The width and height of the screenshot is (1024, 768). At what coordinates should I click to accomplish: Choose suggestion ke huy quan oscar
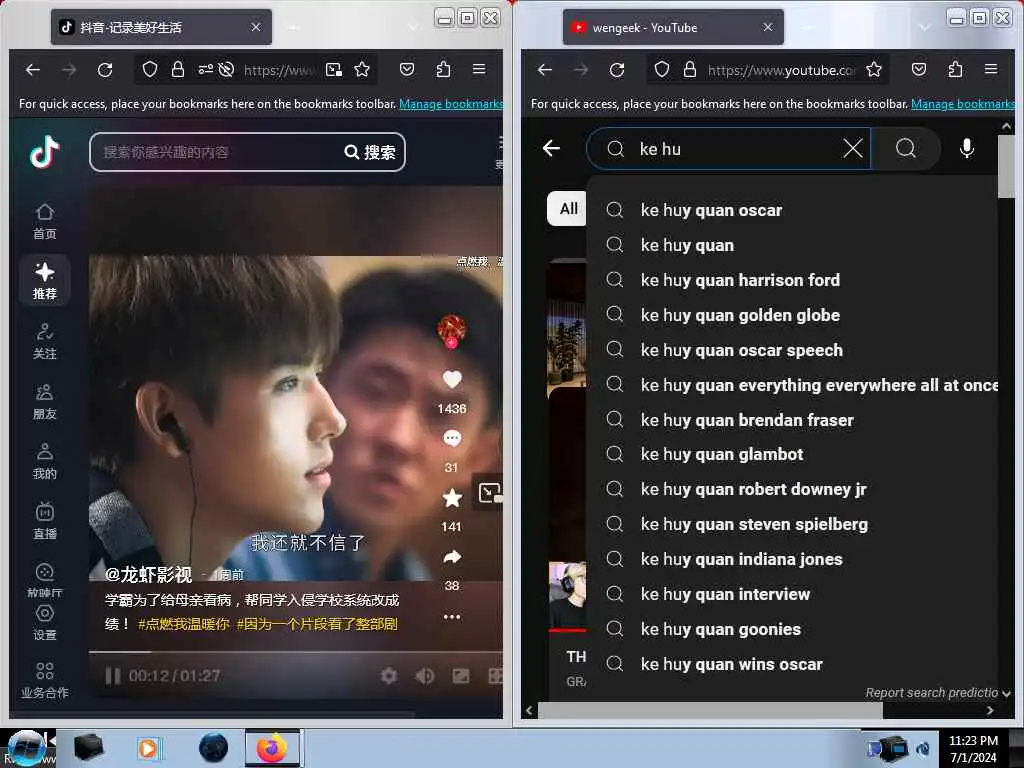[x=792, y=210]
